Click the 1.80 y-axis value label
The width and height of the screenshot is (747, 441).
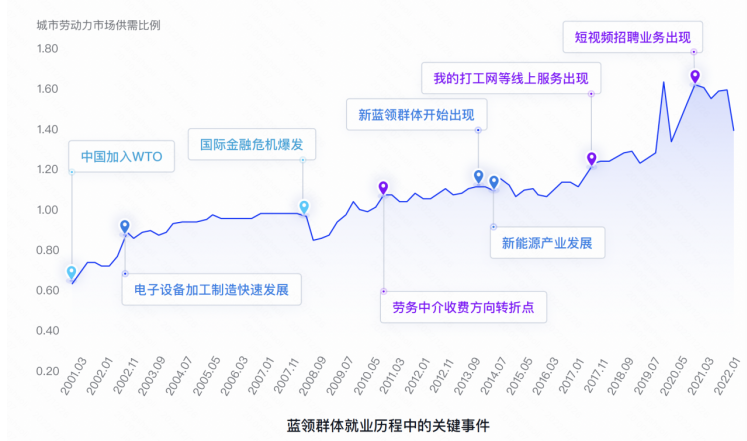pyautogui.click(x=47, y=49)
